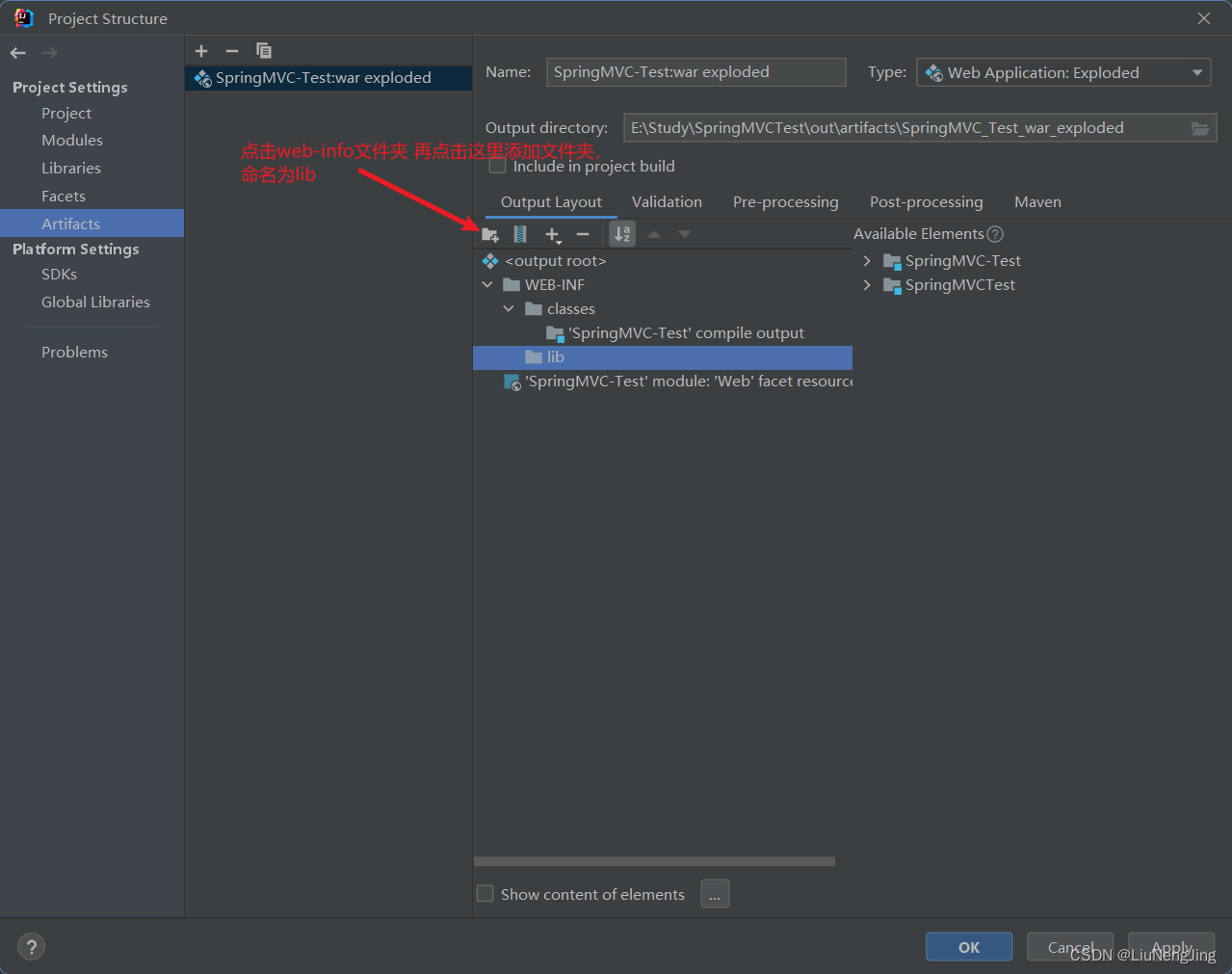Click the SpringMVC-Test module icon
1232x974 pixels.
tap(892, 261)
